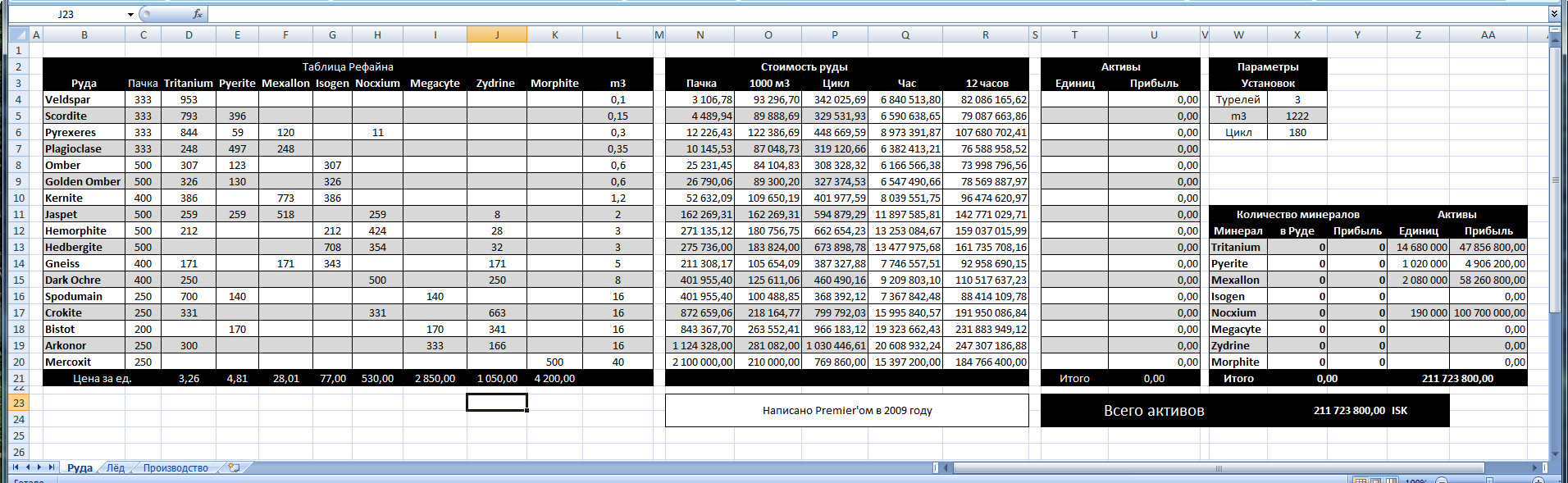The width and height of the screenshot is (1568, 483).
Task: Select the Scordite ore cell
Action: 84,116
